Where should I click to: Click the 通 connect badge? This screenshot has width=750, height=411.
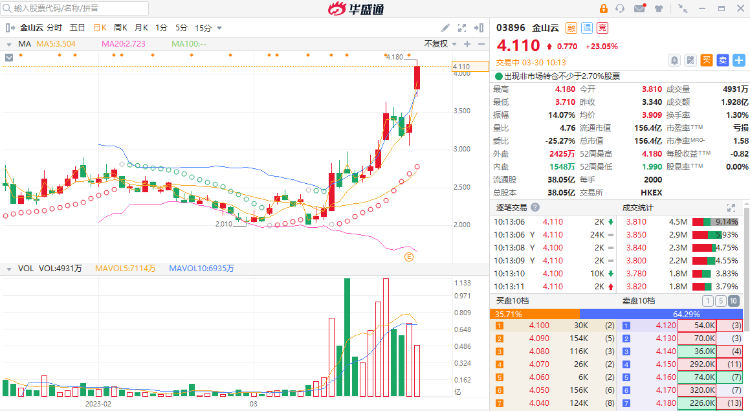(586, 28)
